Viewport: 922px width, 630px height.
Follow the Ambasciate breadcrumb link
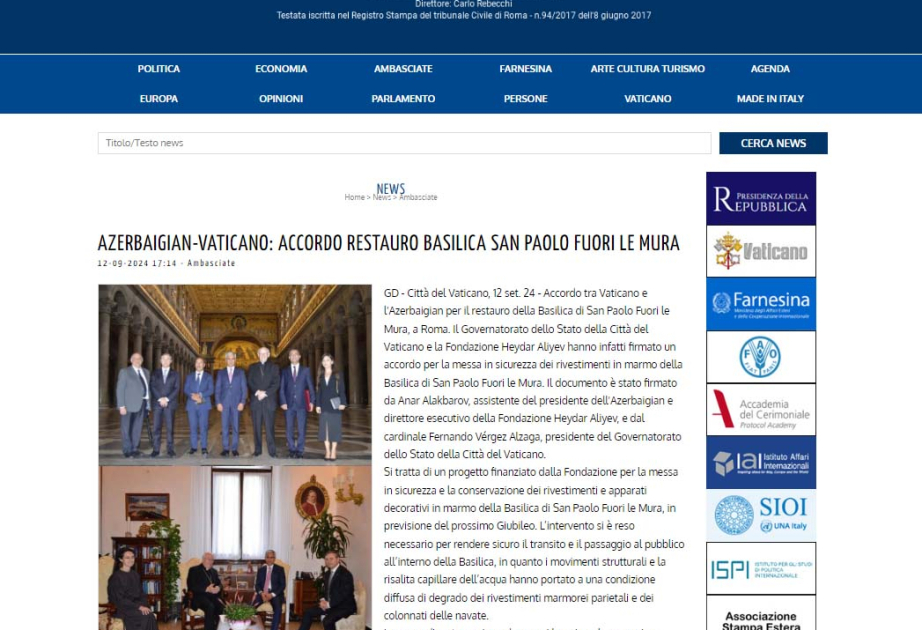[418, 198]
